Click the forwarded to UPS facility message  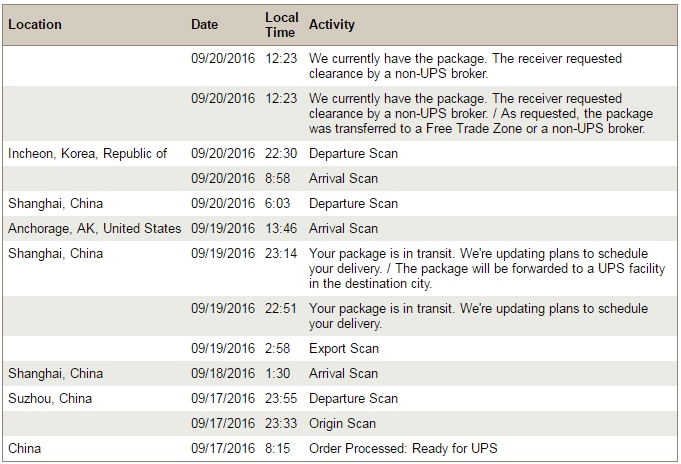click(x=487, y=269)
